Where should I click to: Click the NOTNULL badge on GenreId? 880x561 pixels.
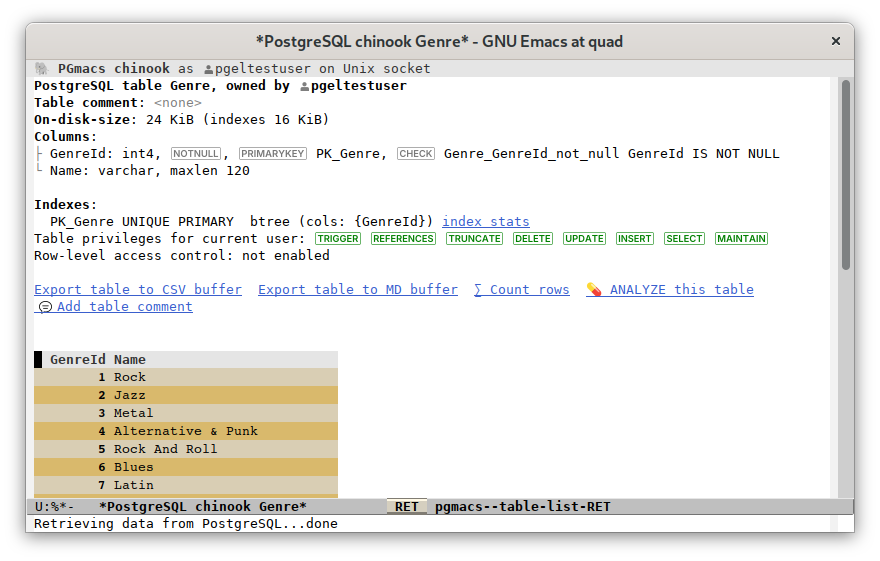(x=195, y=154)
